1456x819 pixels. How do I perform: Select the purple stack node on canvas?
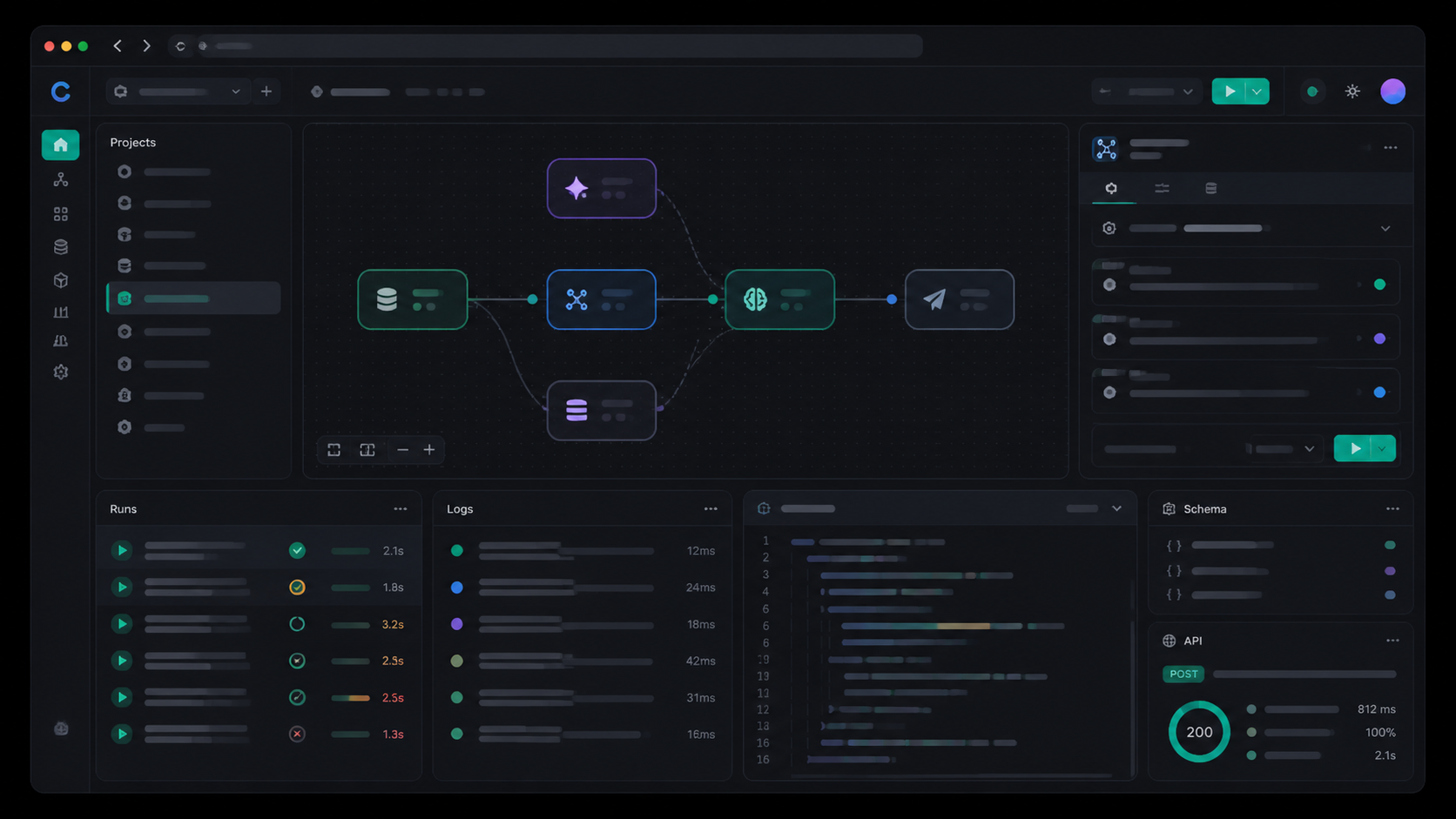pos(601,410)
